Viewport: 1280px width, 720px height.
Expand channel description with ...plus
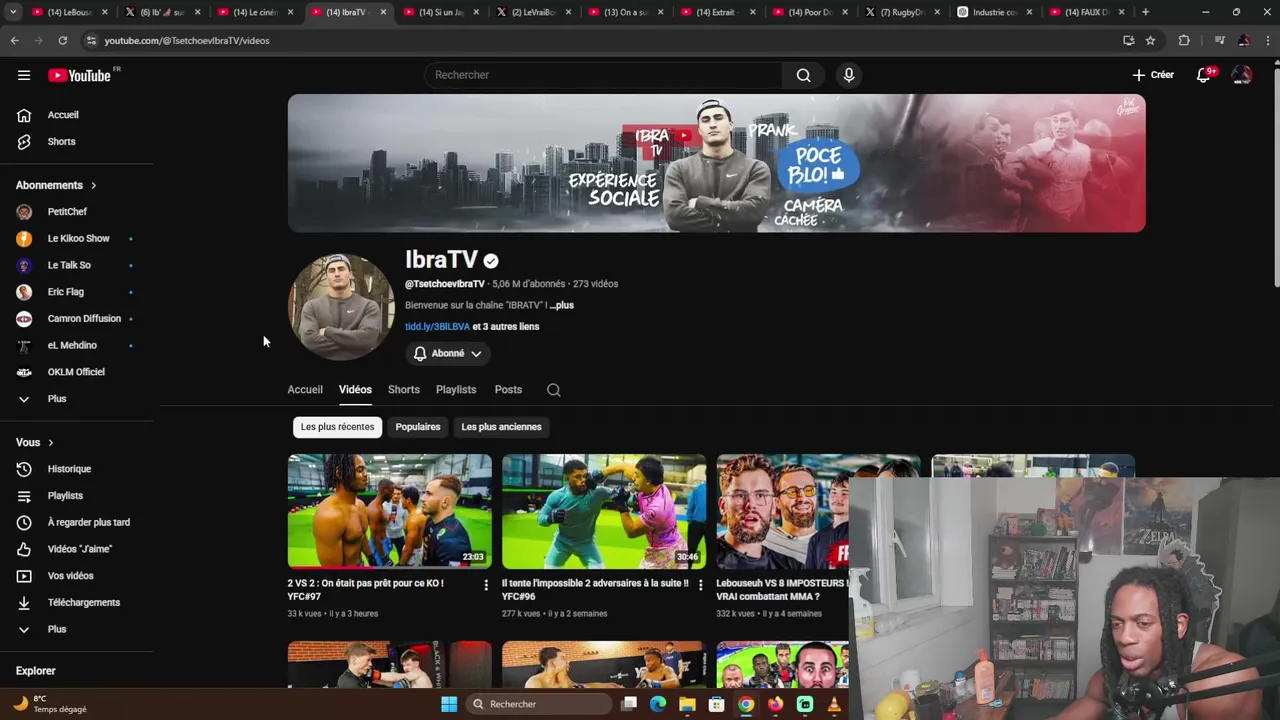[x=562, y=305]
